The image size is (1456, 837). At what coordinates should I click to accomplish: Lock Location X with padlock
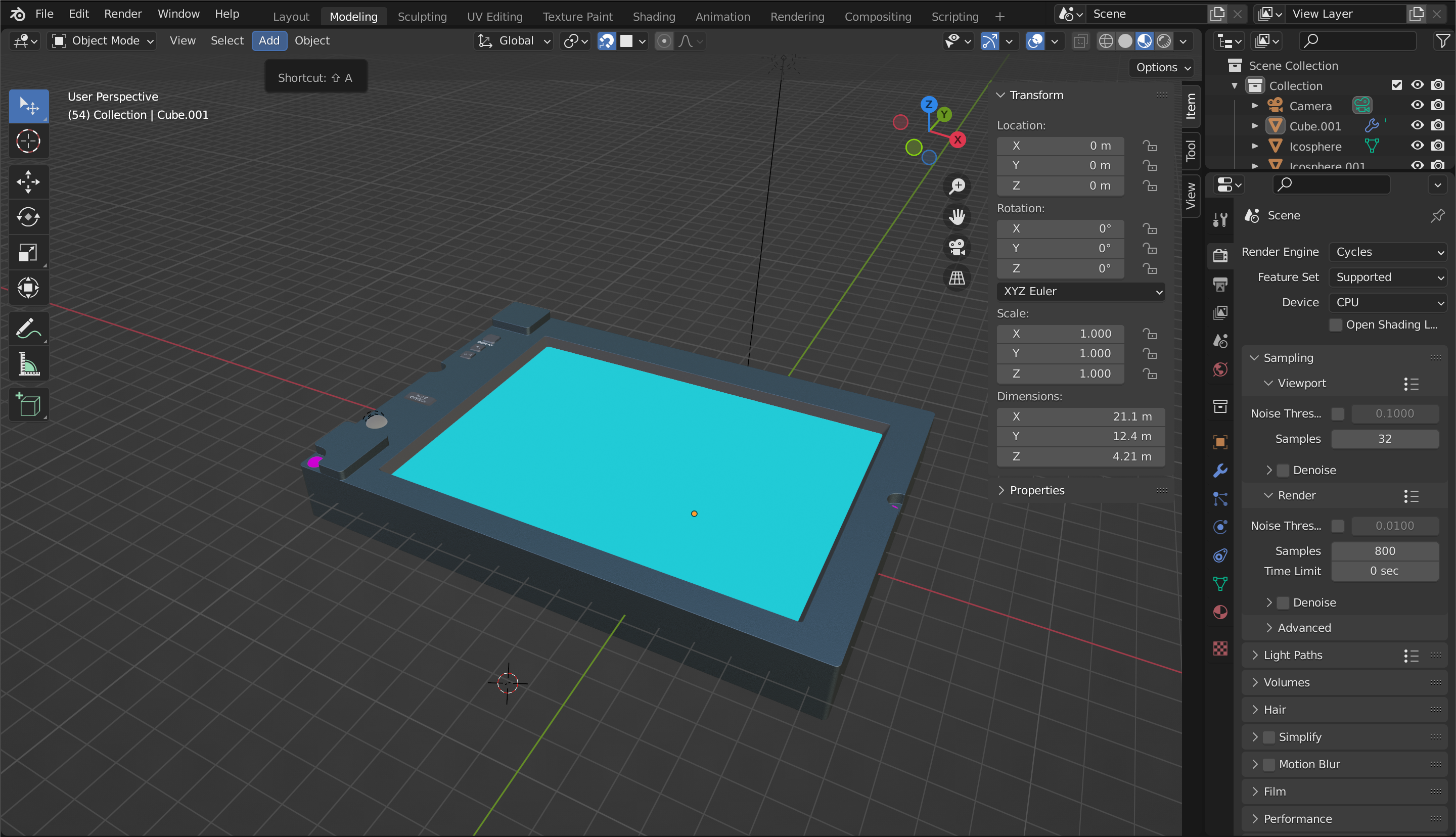pyautogui.click(x=1149, y=146)
